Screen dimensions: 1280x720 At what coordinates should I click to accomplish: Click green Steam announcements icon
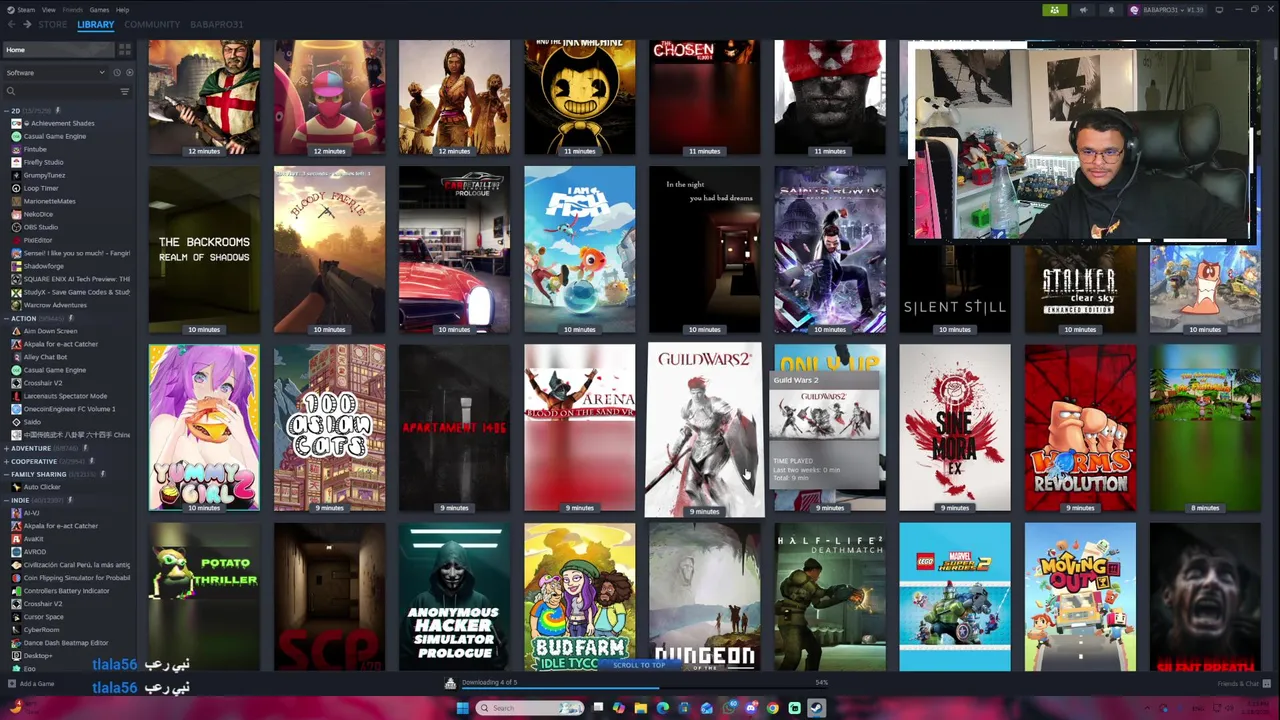tap(1055, 10)
